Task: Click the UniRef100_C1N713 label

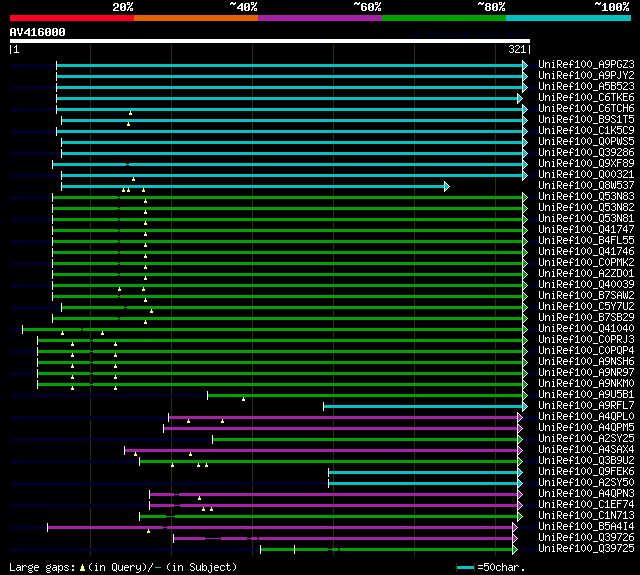Action: pos(586,516)
